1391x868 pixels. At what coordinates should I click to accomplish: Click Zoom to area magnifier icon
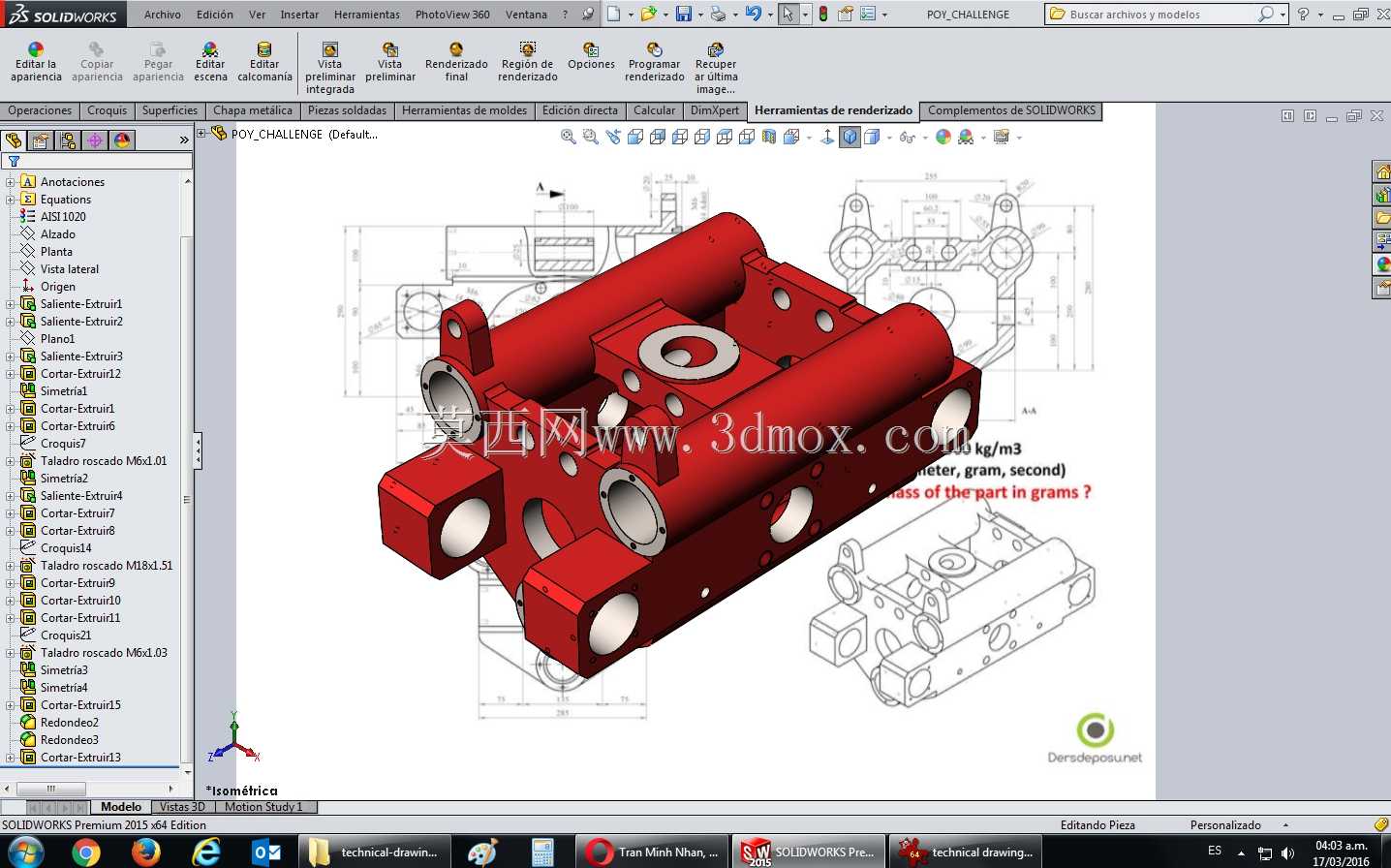pyautogui.click(x=591, y=138)
